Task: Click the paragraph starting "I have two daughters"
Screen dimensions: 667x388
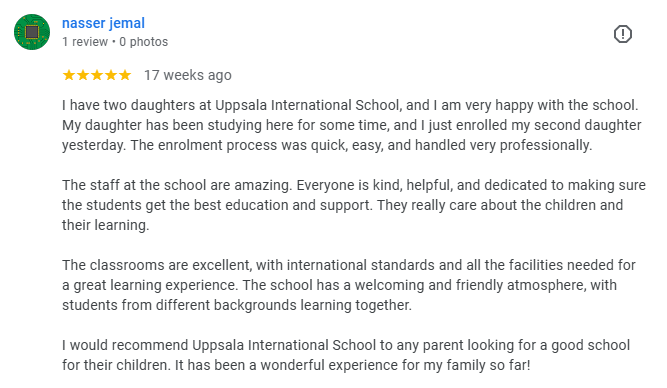Action: (352, 125)
